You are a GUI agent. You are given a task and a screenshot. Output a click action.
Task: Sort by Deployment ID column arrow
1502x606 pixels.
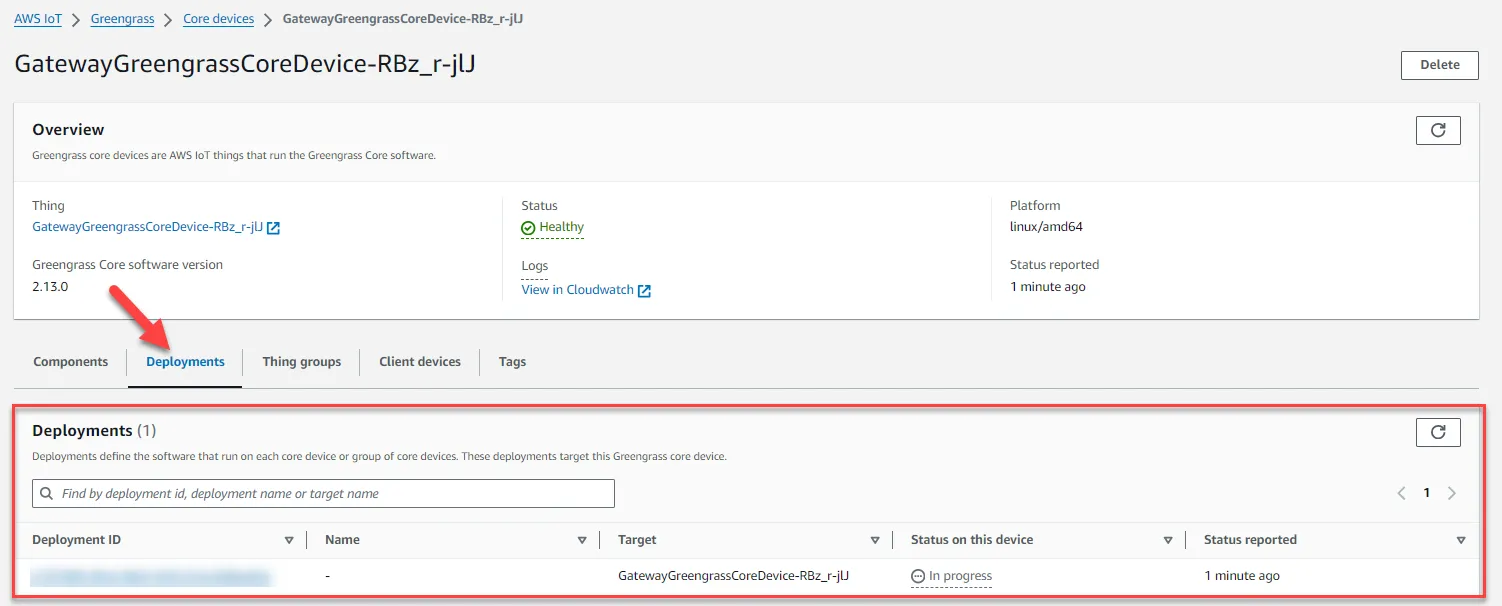[x=289, y=540]
